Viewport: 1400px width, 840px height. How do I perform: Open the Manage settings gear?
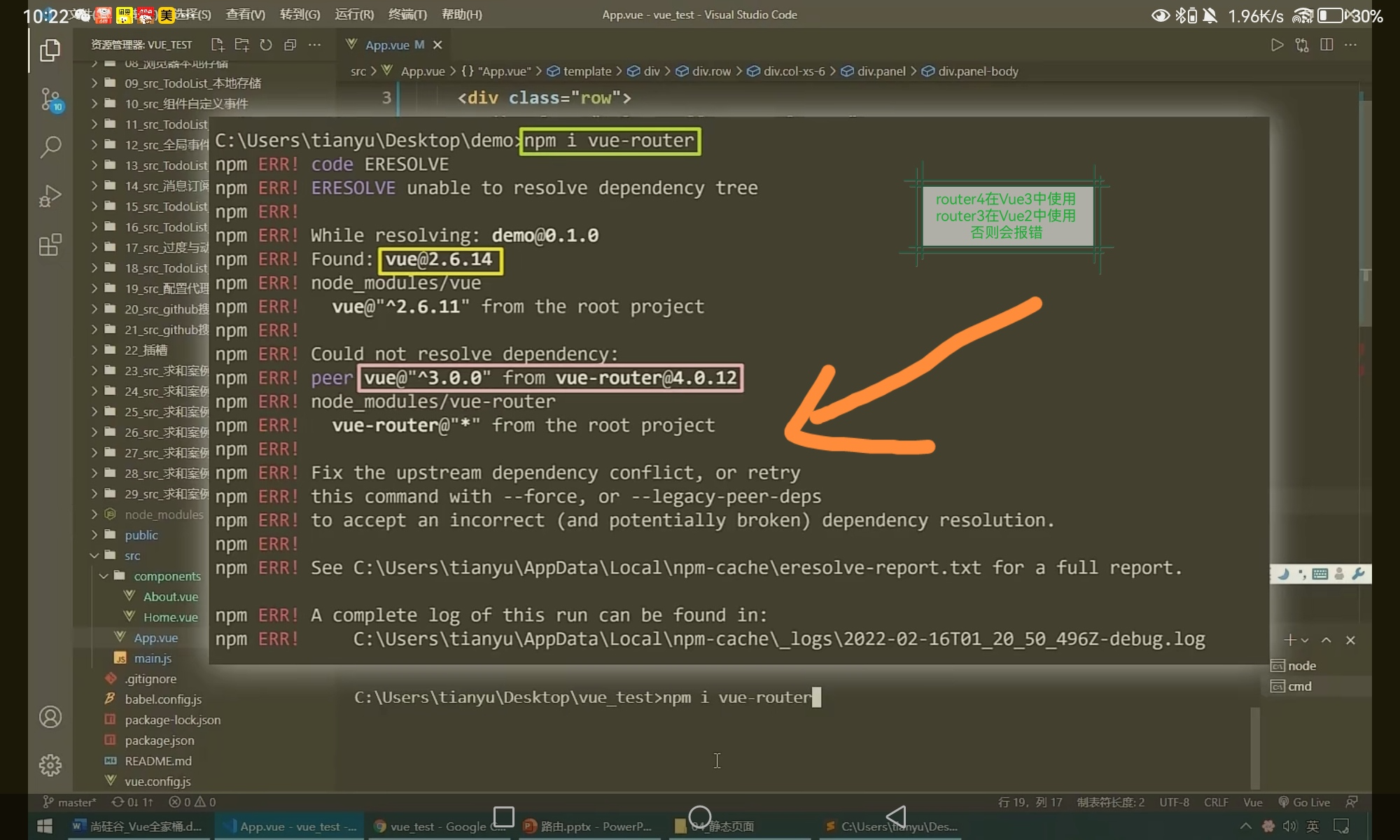(50, 765)
